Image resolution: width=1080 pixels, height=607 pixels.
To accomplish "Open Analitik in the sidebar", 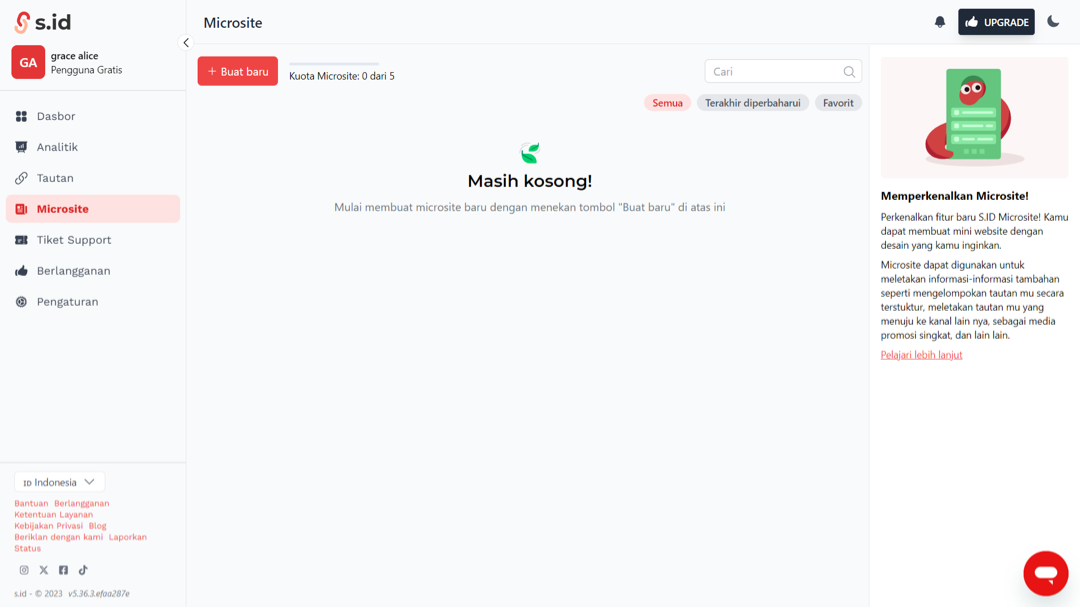I will tap(57, 147).
